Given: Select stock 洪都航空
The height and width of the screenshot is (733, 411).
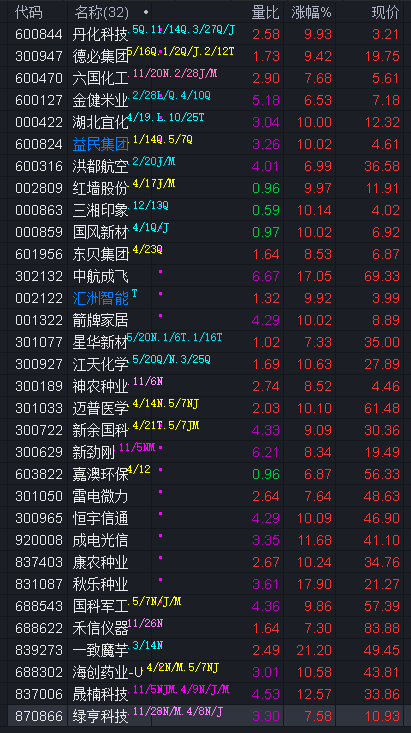Looking at the screenshot, I should 101,166.
